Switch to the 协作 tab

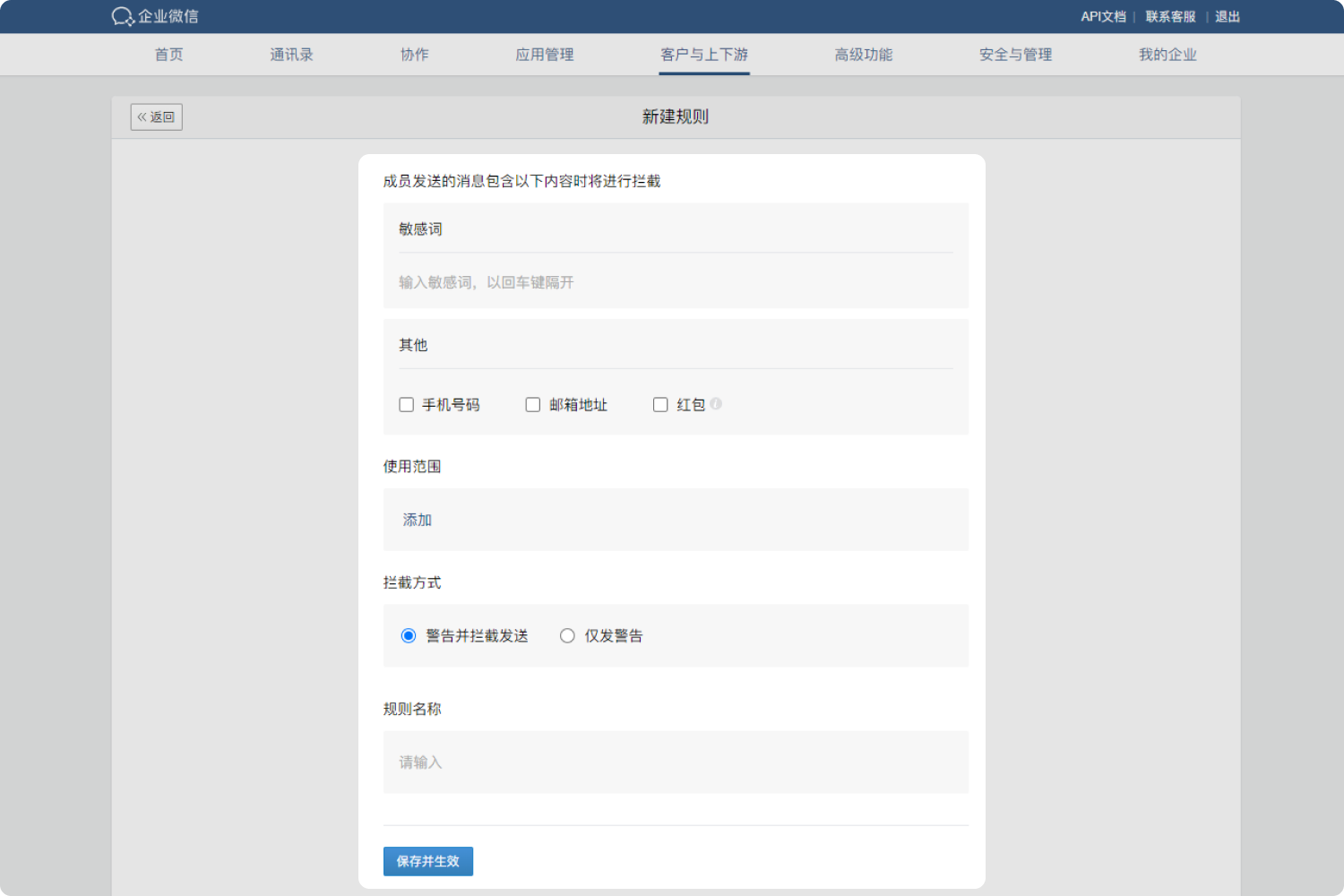tap(414, 55)
